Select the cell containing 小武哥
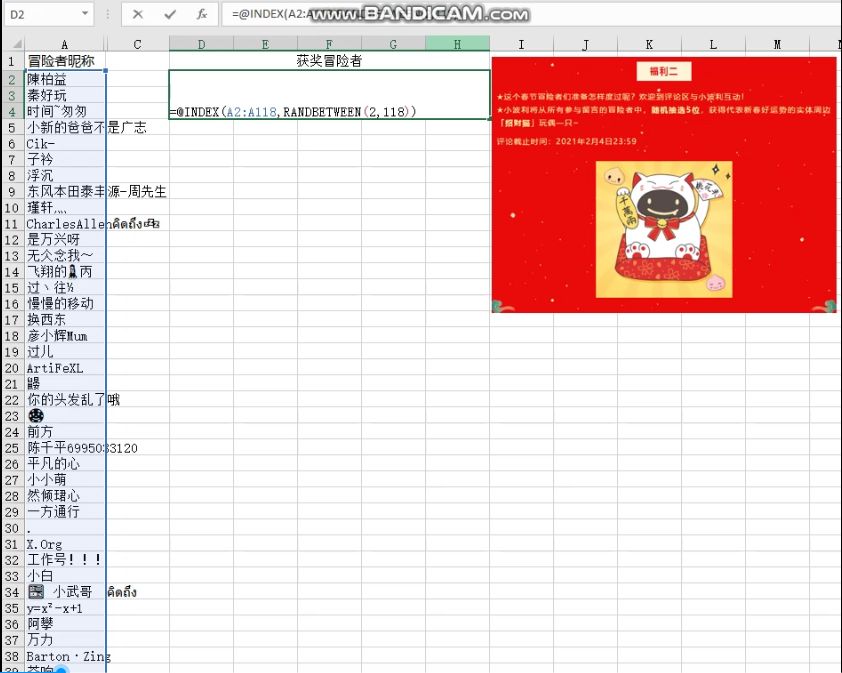Image resolution: width=842 pixels, height=673 pixels. point(64,592)
